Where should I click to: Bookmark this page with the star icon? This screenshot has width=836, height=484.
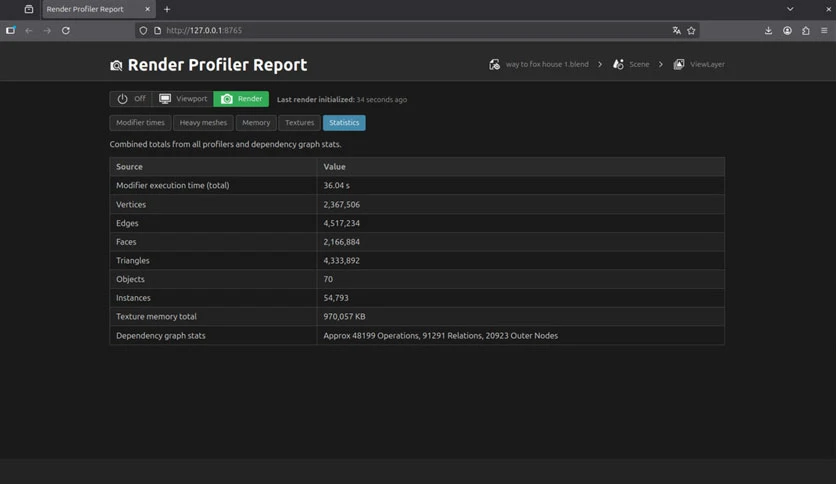point(692,30)
